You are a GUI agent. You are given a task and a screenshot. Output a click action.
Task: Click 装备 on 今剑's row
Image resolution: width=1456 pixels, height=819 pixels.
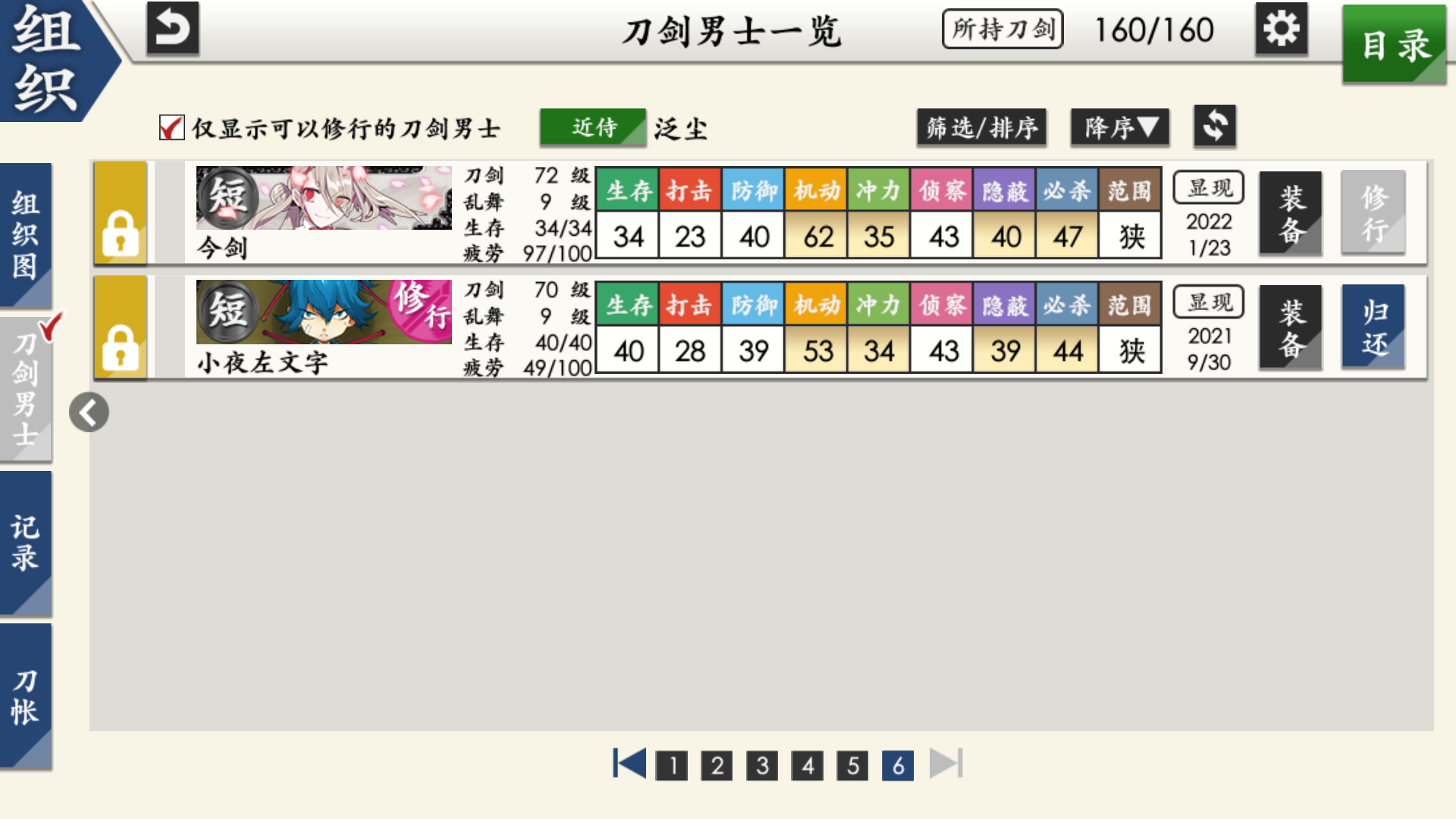[x=1289, y=213]
